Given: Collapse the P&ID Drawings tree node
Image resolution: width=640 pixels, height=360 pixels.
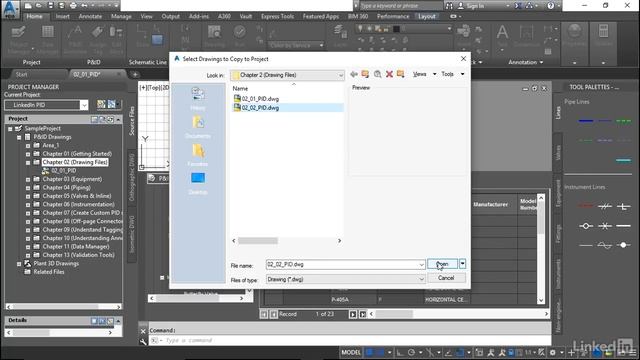Looking at the screenshot, I should pyautogui.click(x=19, y=138).
